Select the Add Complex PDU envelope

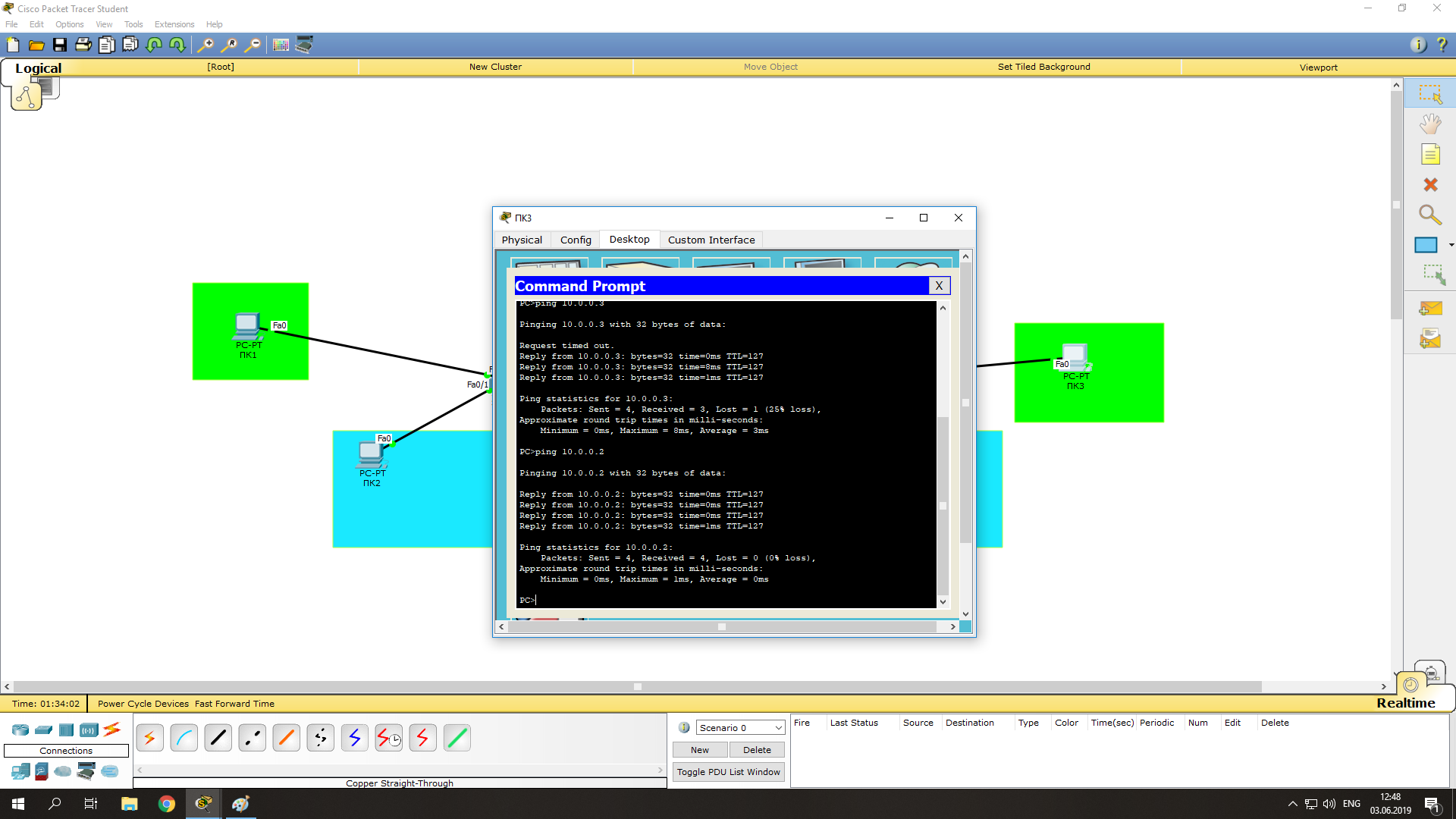[1430, 339]
